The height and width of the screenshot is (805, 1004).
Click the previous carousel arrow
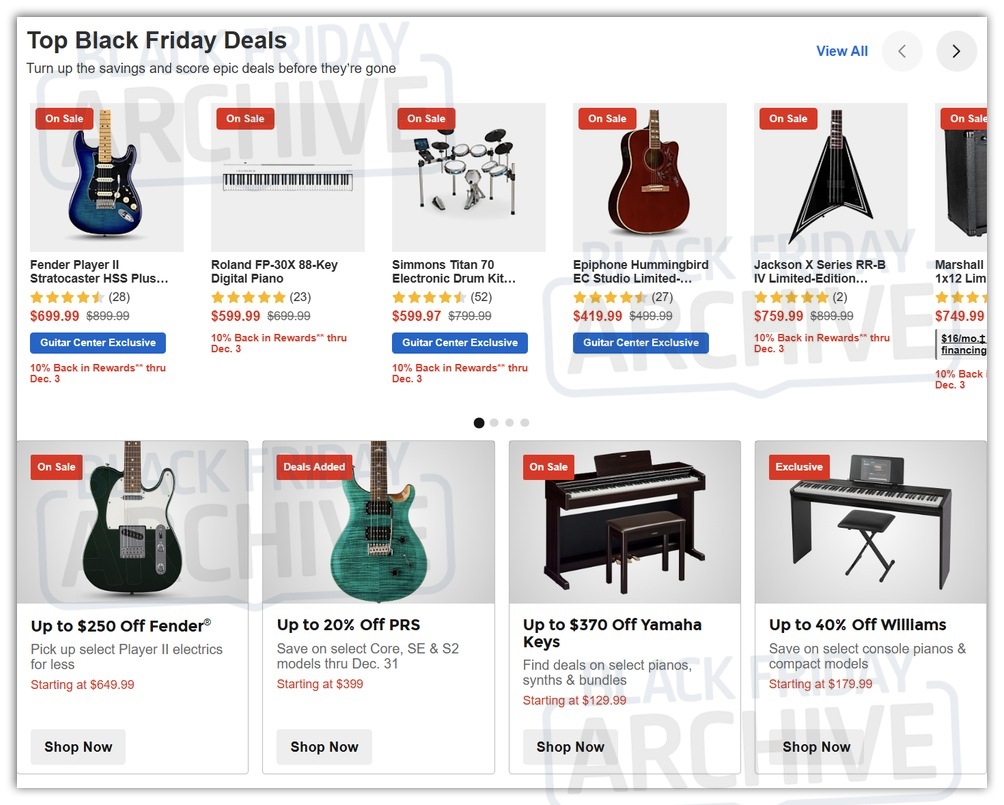pos(902,51)
